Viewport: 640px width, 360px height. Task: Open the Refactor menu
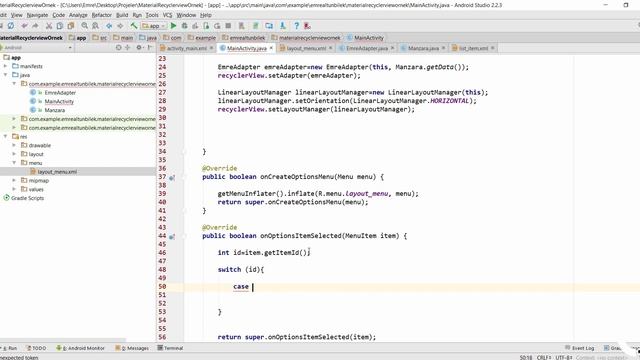point(101,15)
